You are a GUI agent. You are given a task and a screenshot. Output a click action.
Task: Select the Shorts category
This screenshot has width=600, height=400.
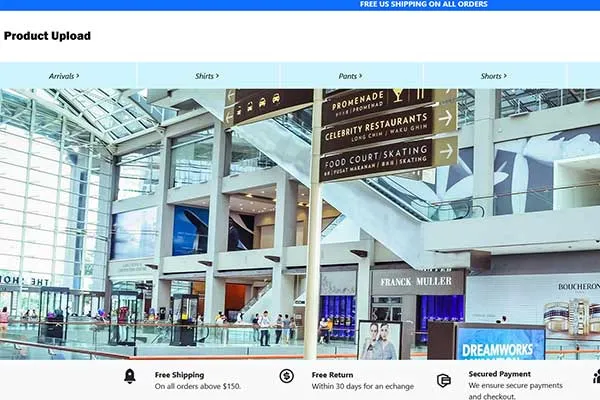point(491,76)
